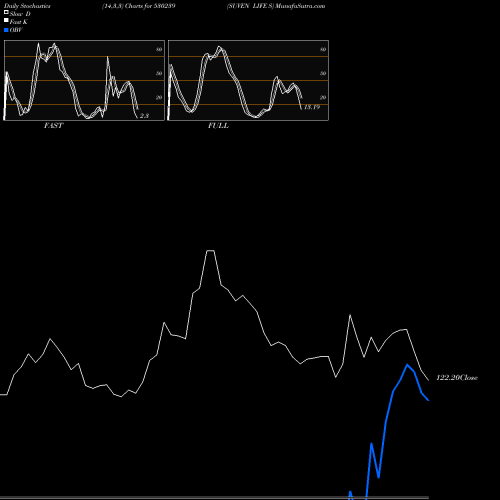Click the 'FULL' chart label
Screen dimensions: 500x500
(218, 126)
